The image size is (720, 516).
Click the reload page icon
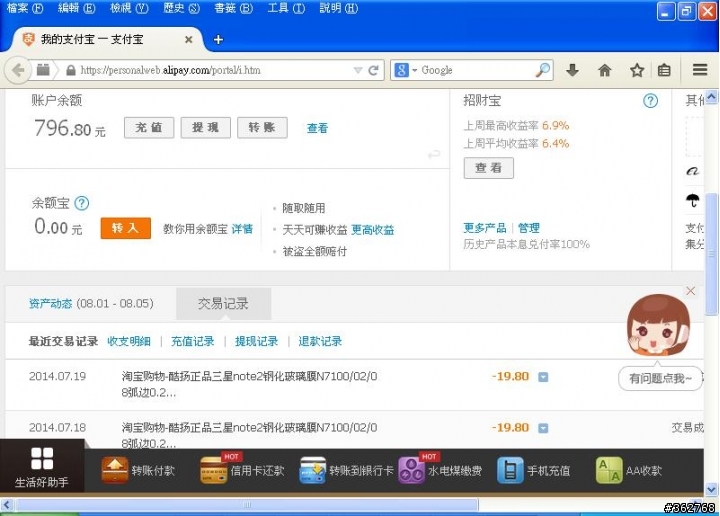point(373,70)
